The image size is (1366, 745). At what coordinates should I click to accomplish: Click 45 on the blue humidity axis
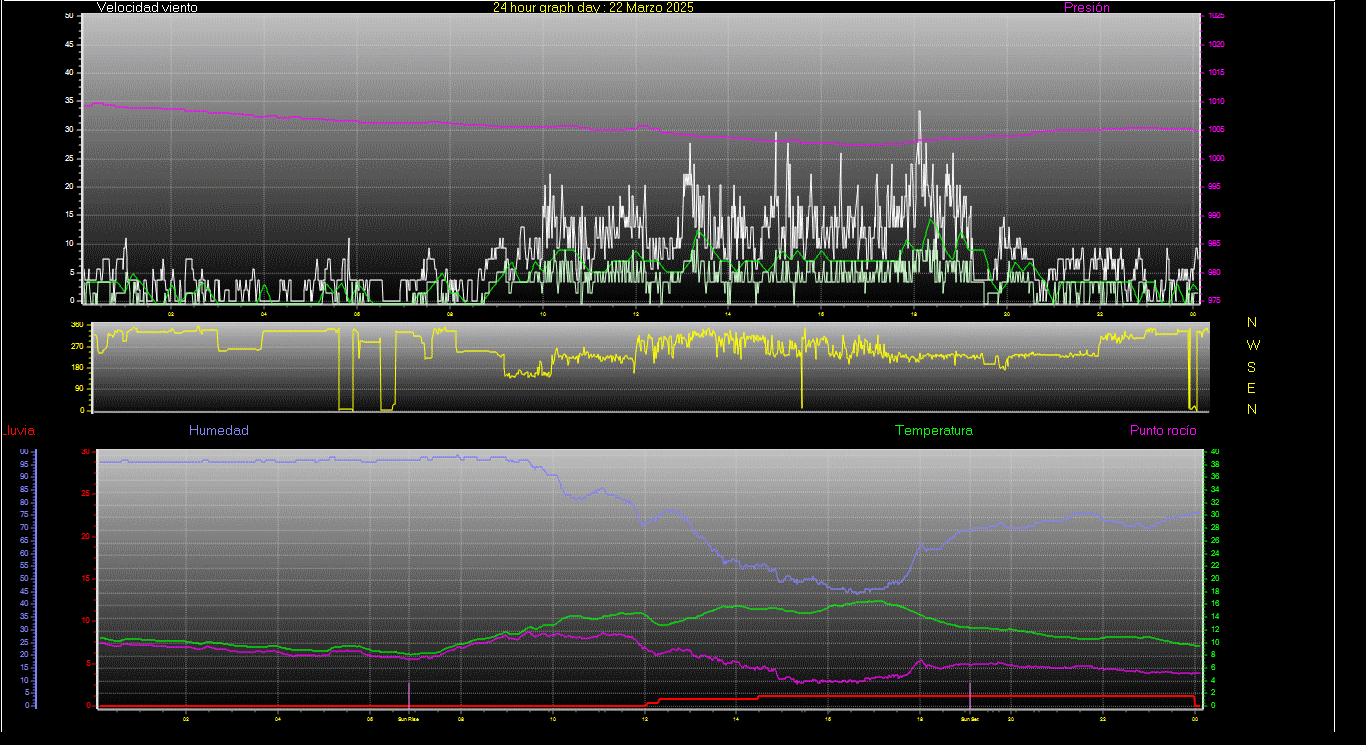coord(24,591)
